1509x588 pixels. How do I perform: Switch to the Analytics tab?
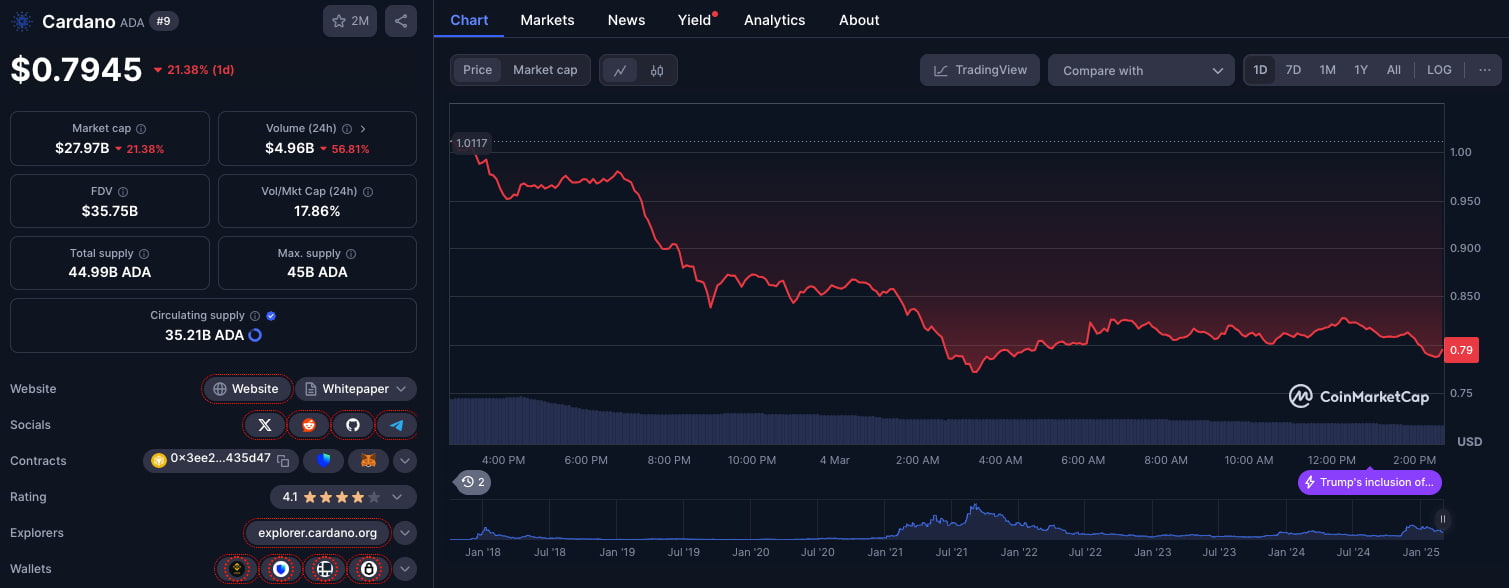pos(775,20)
